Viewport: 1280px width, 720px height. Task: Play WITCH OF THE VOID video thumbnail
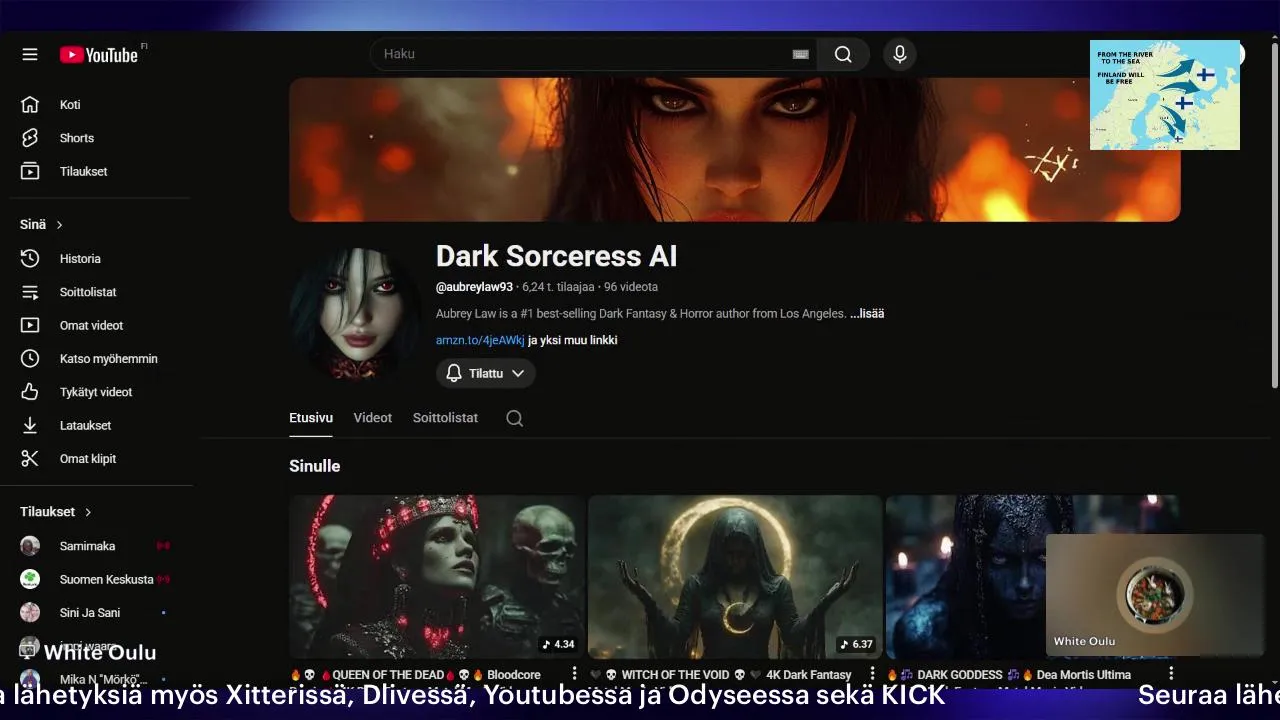735,577
